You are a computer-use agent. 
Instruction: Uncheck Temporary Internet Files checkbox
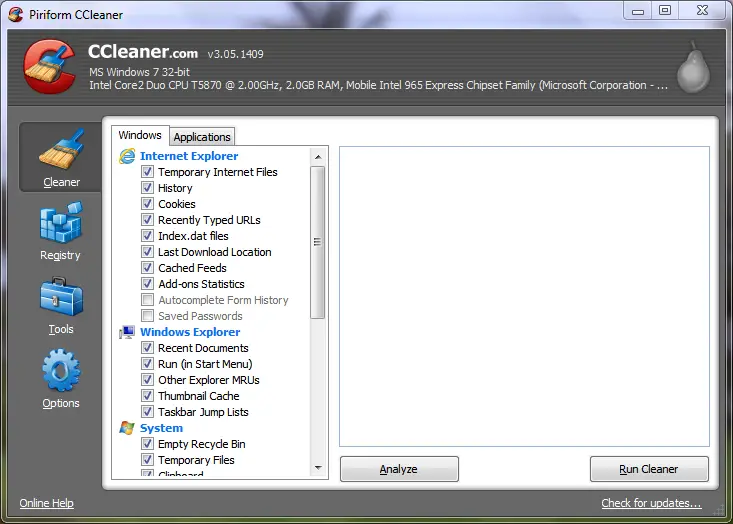click(147, 172)
